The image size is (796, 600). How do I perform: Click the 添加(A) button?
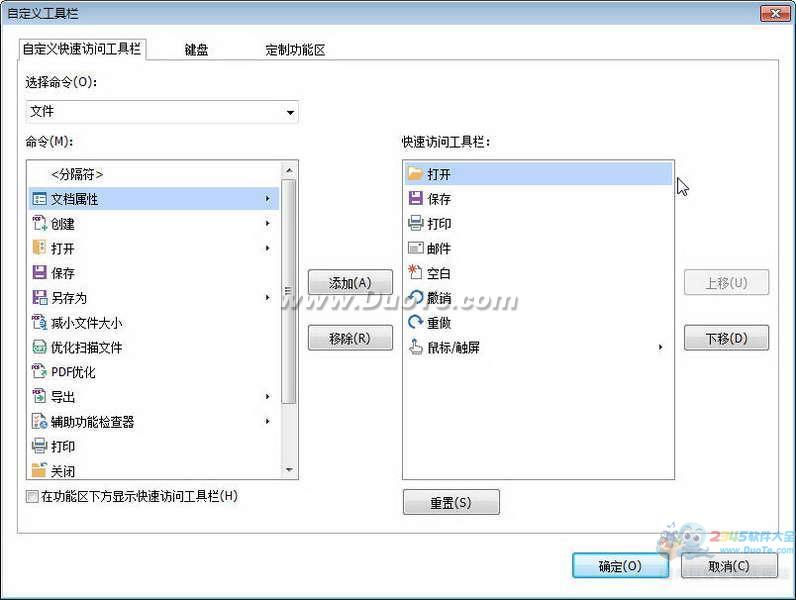point(350,282)
